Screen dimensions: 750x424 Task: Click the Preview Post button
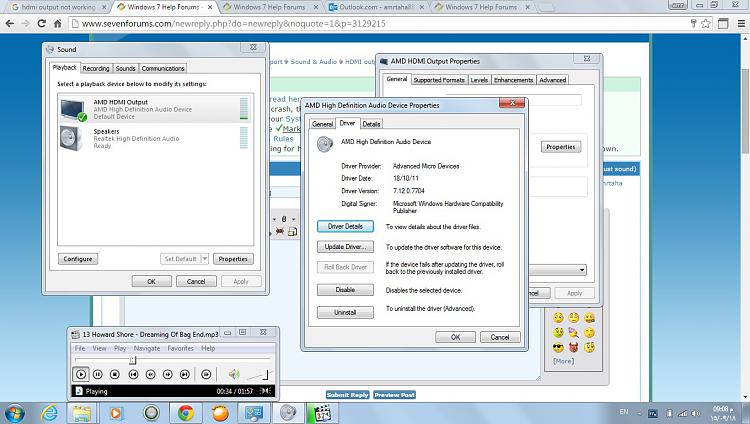(x=394, y=395)
